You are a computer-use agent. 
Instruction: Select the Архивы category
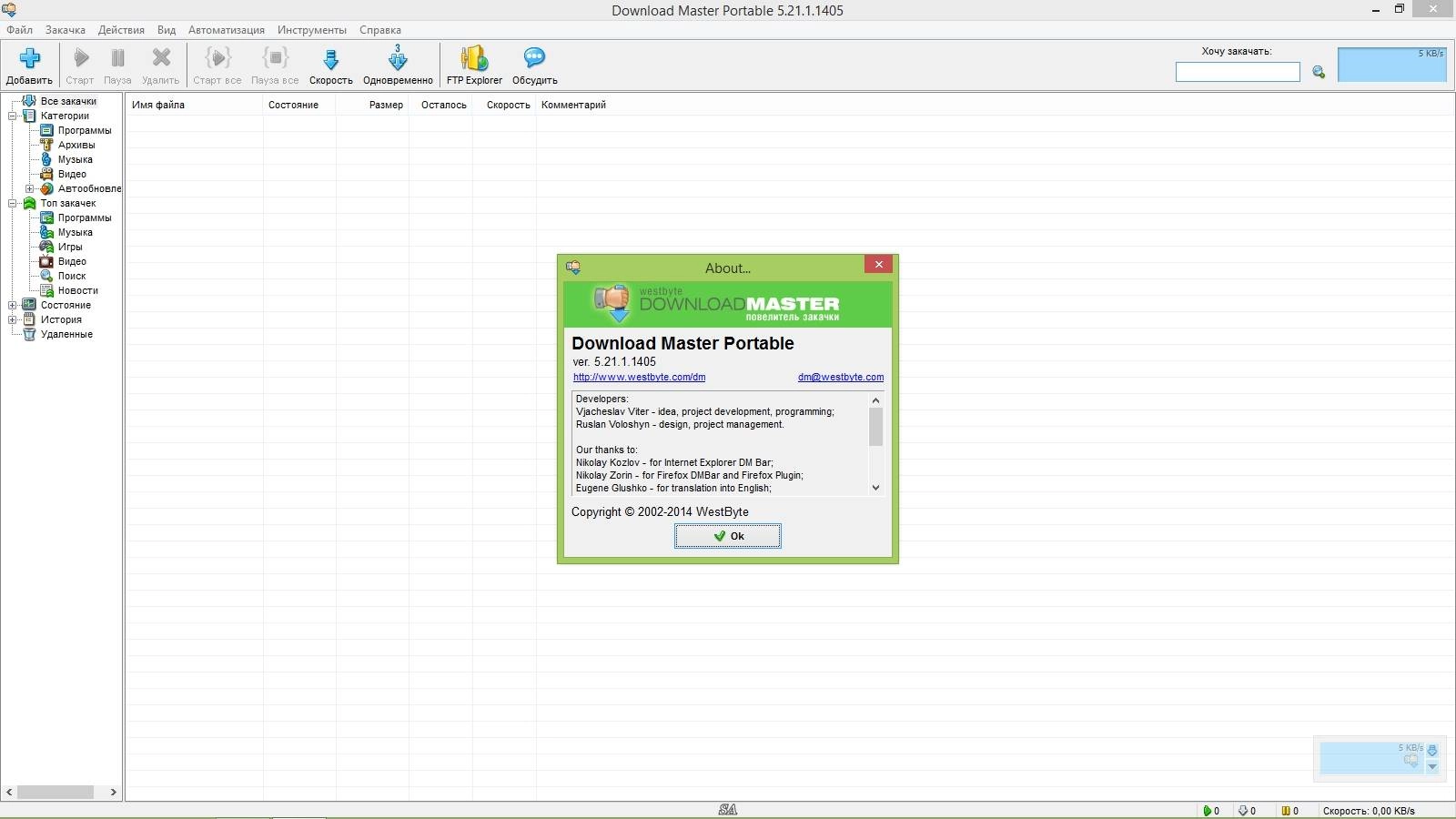(76, 145)
